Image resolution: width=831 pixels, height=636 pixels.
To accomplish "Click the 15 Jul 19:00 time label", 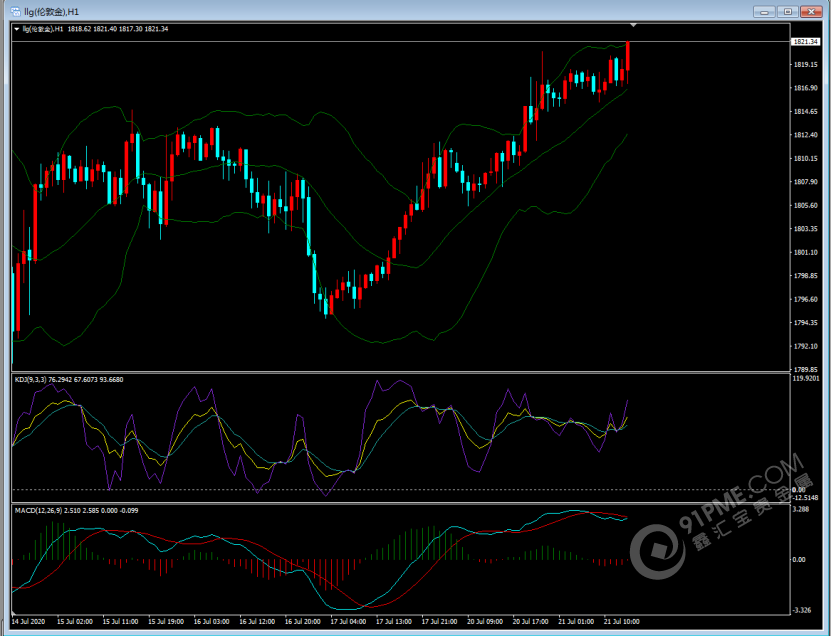I will (166, 621).
